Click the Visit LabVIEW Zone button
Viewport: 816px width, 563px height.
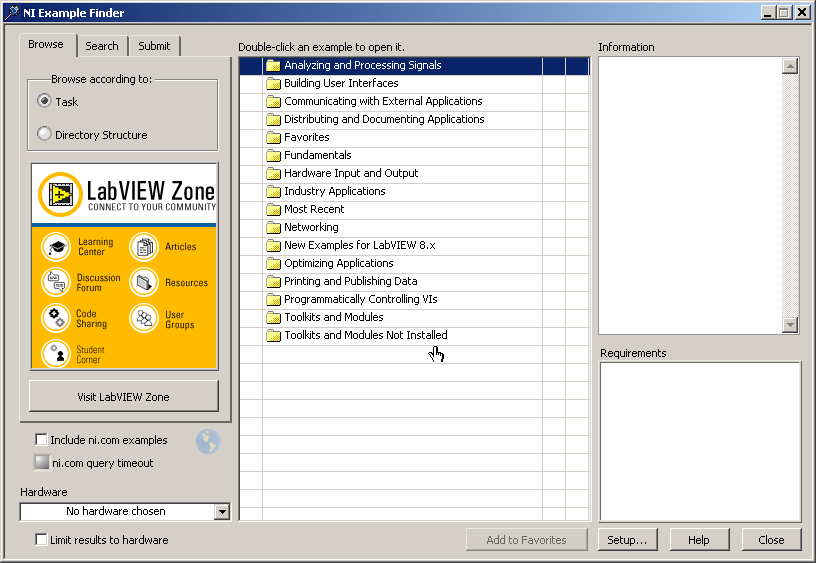tap(124, 396)
